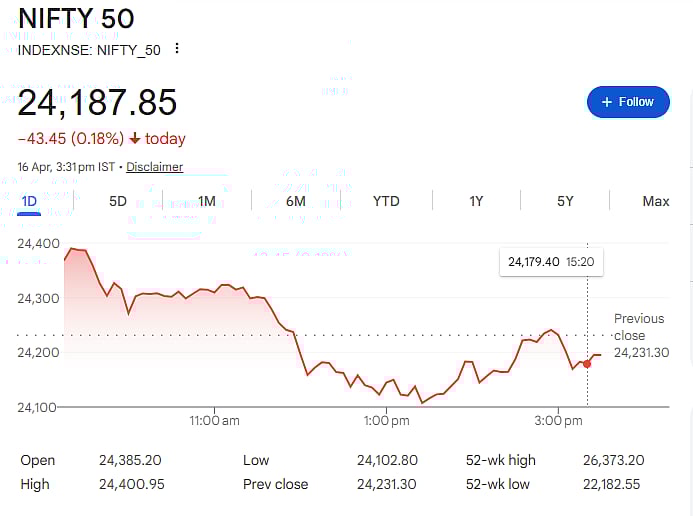Image resolution: width=693 pixels, height=516 pixels.
Task: Follow the NIFTY 50 index
Action: [628, 102]
